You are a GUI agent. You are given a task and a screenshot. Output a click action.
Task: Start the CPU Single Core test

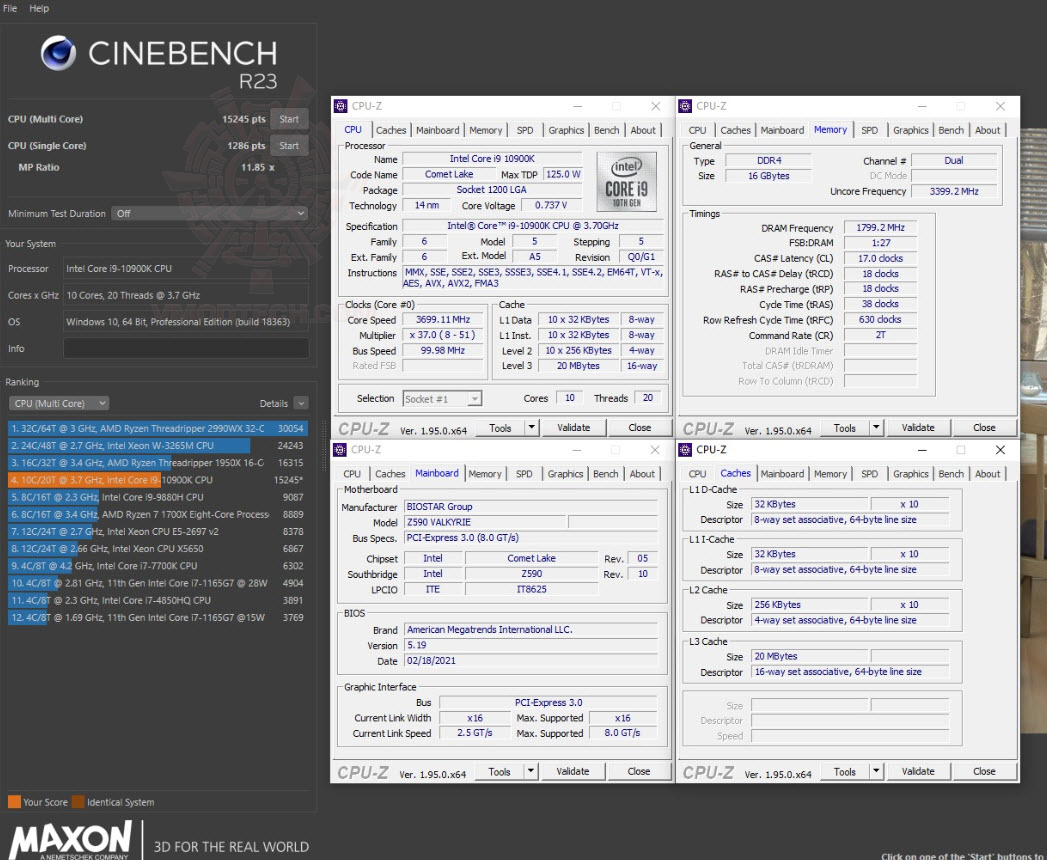click(289, 146)
